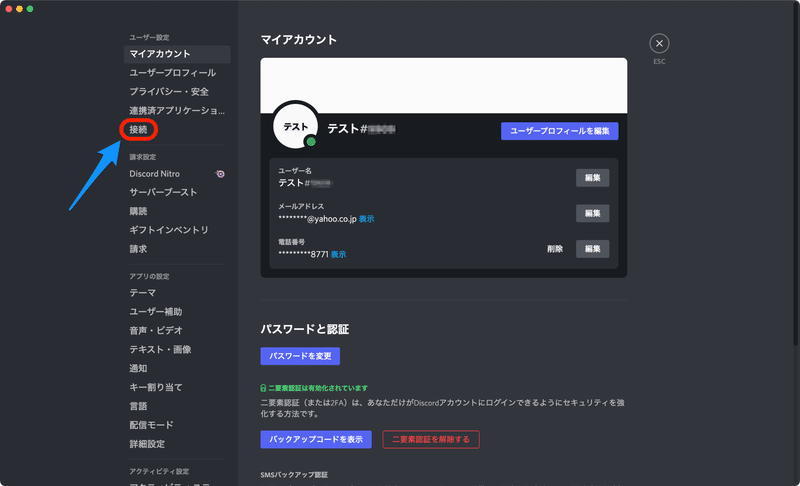This screenshot has height=486, width=800.
Task: Click the green online status indicator on avatar
Action: [x=311, y=141]
